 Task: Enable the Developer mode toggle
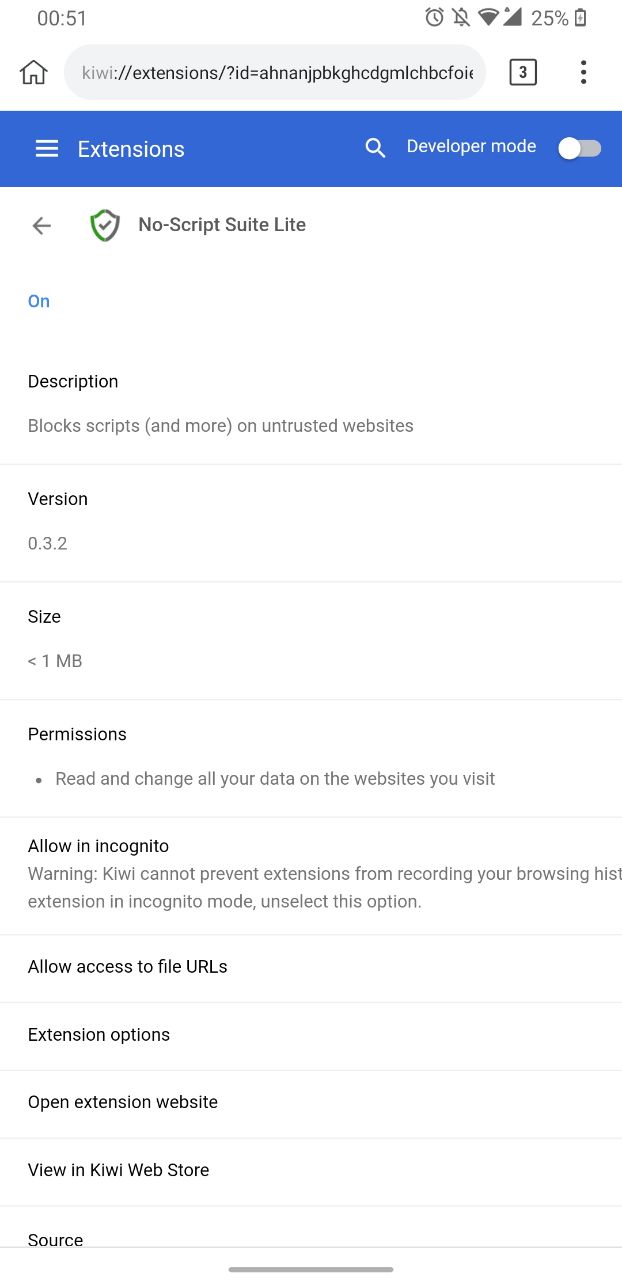[579, 148]
